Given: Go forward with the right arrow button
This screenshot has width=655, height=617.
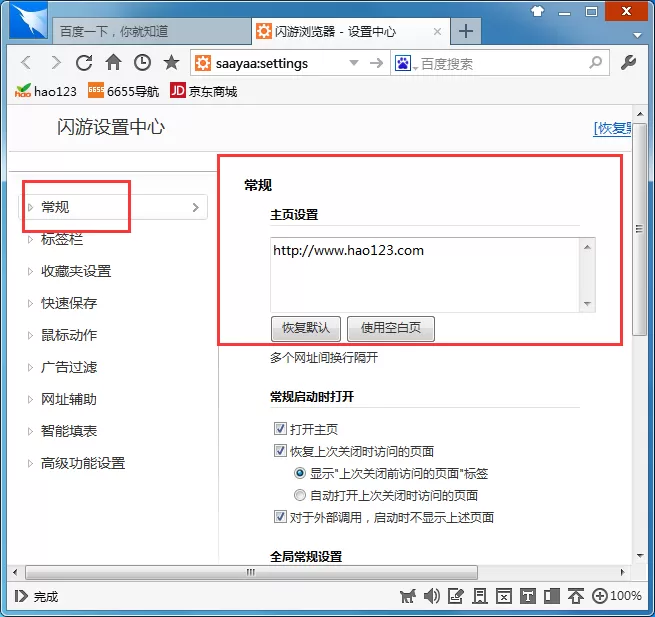Looking at the screenshot, I should [56, 63].
